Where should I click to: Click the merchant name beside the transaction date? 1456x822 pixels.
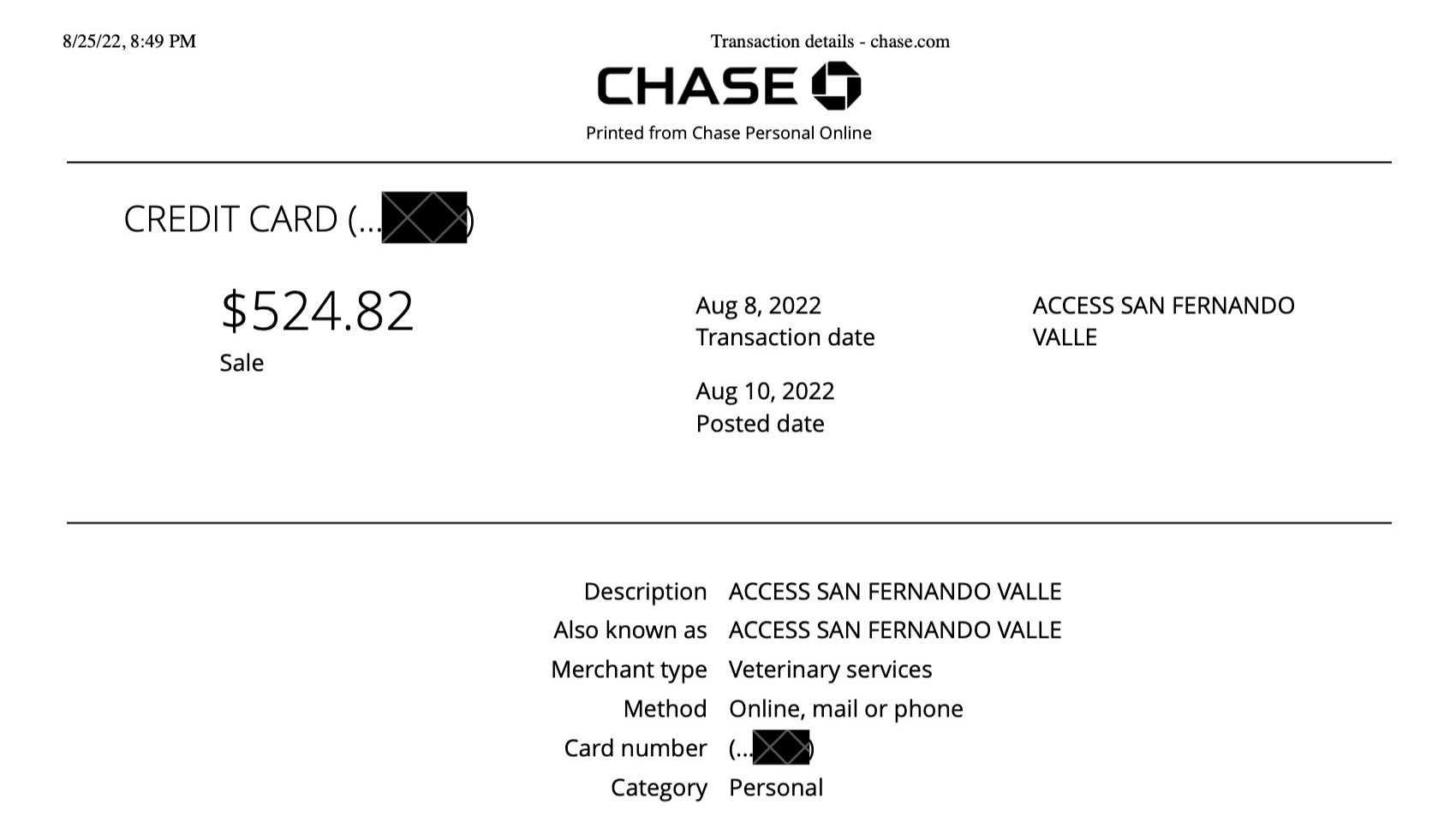(1162, 321)
